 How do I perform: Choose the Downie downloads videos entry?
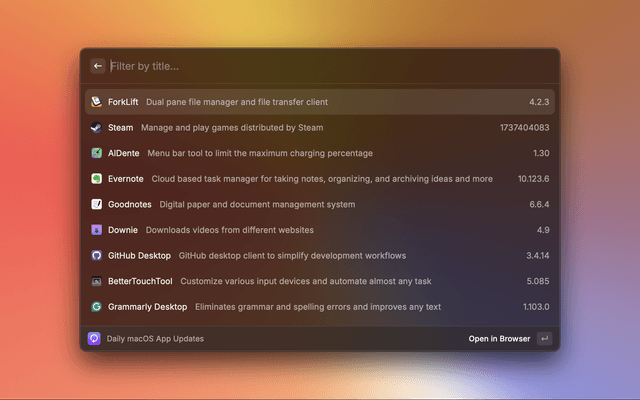(231, 230)
